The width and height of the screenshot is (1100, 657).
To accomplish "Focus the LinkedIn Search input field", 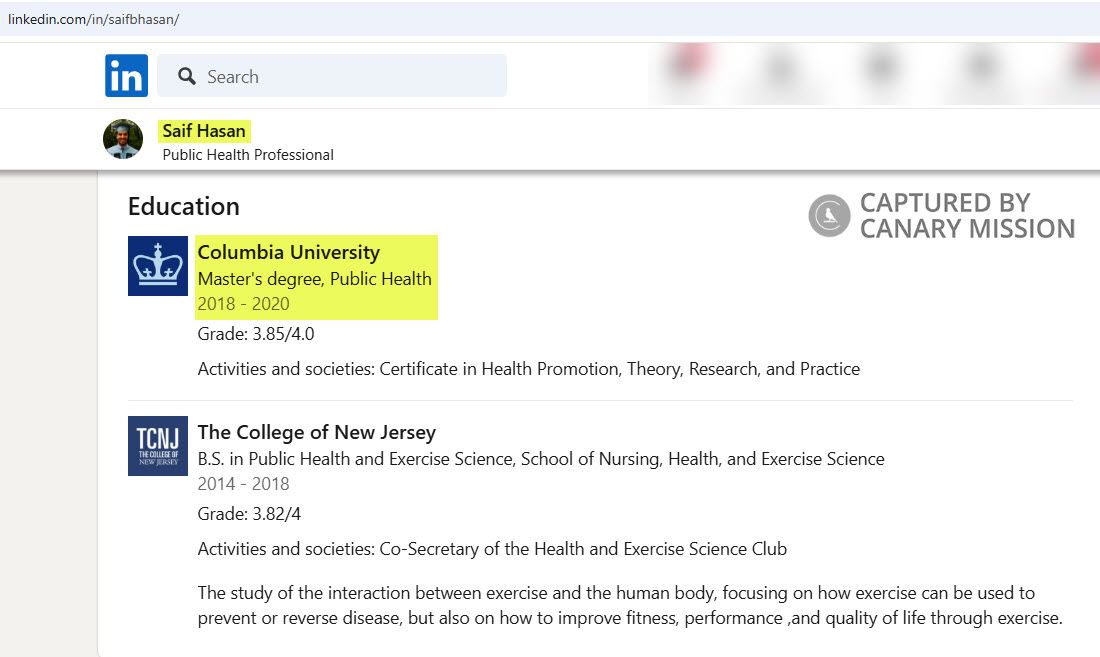I will (x=332, y=76).
